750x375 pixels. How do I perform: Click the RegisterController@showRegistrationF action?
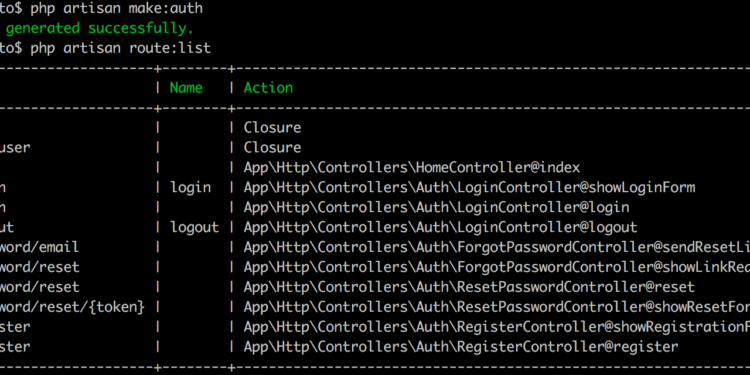497,327
